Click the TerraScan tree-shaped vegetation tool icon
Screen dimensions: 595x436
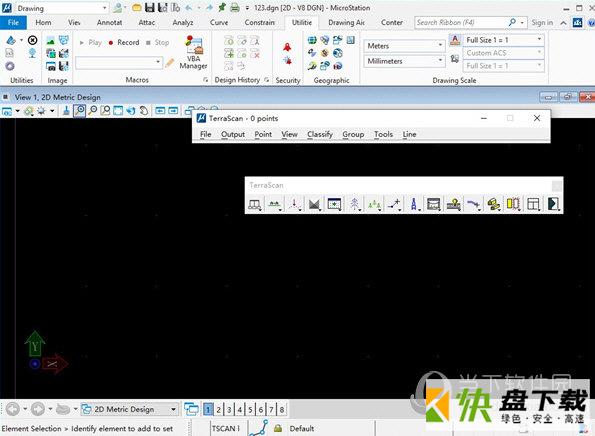pyautogui.click(x=354, y=204)
